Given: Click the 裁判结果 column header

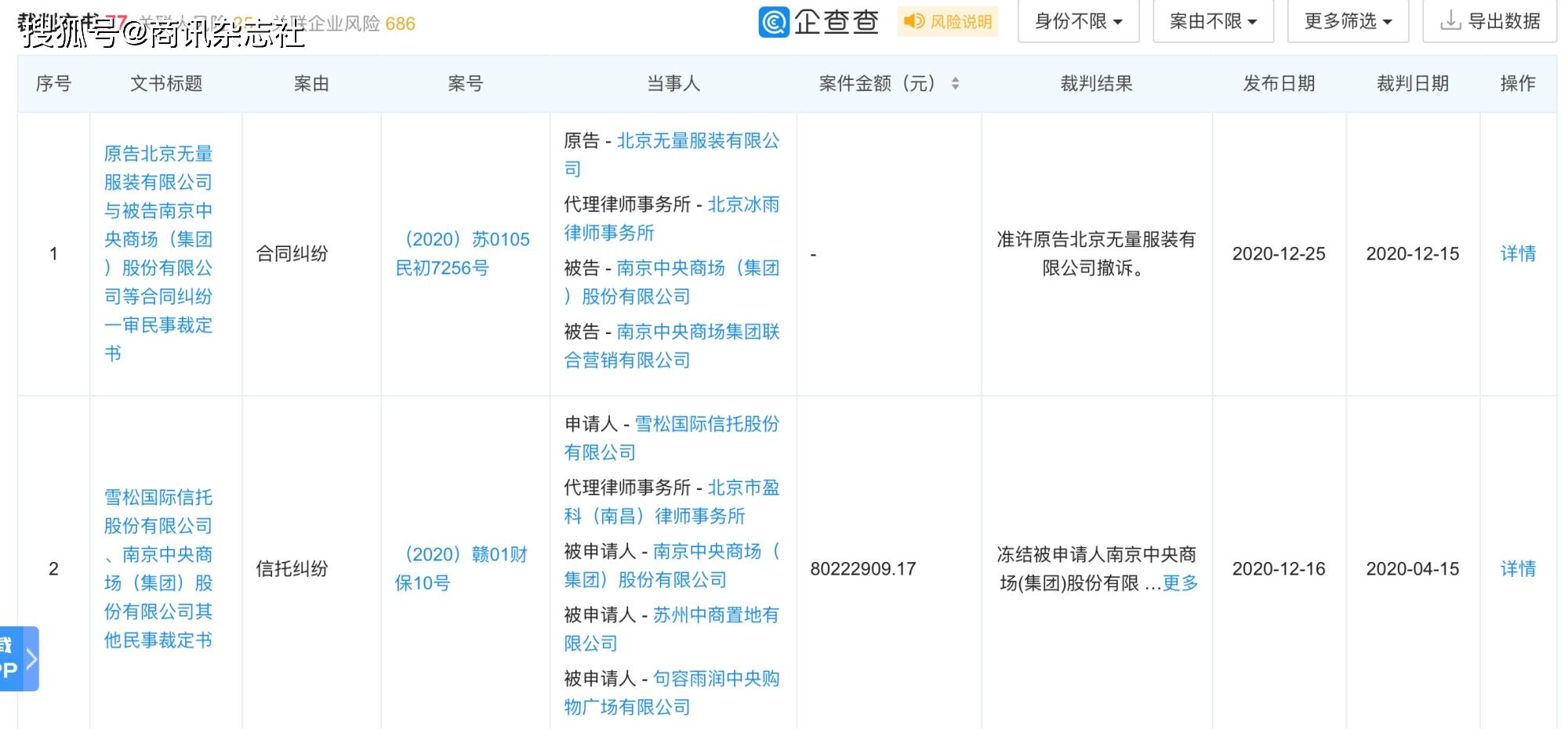Looking at the screenshot, I should pos(1097,83).
